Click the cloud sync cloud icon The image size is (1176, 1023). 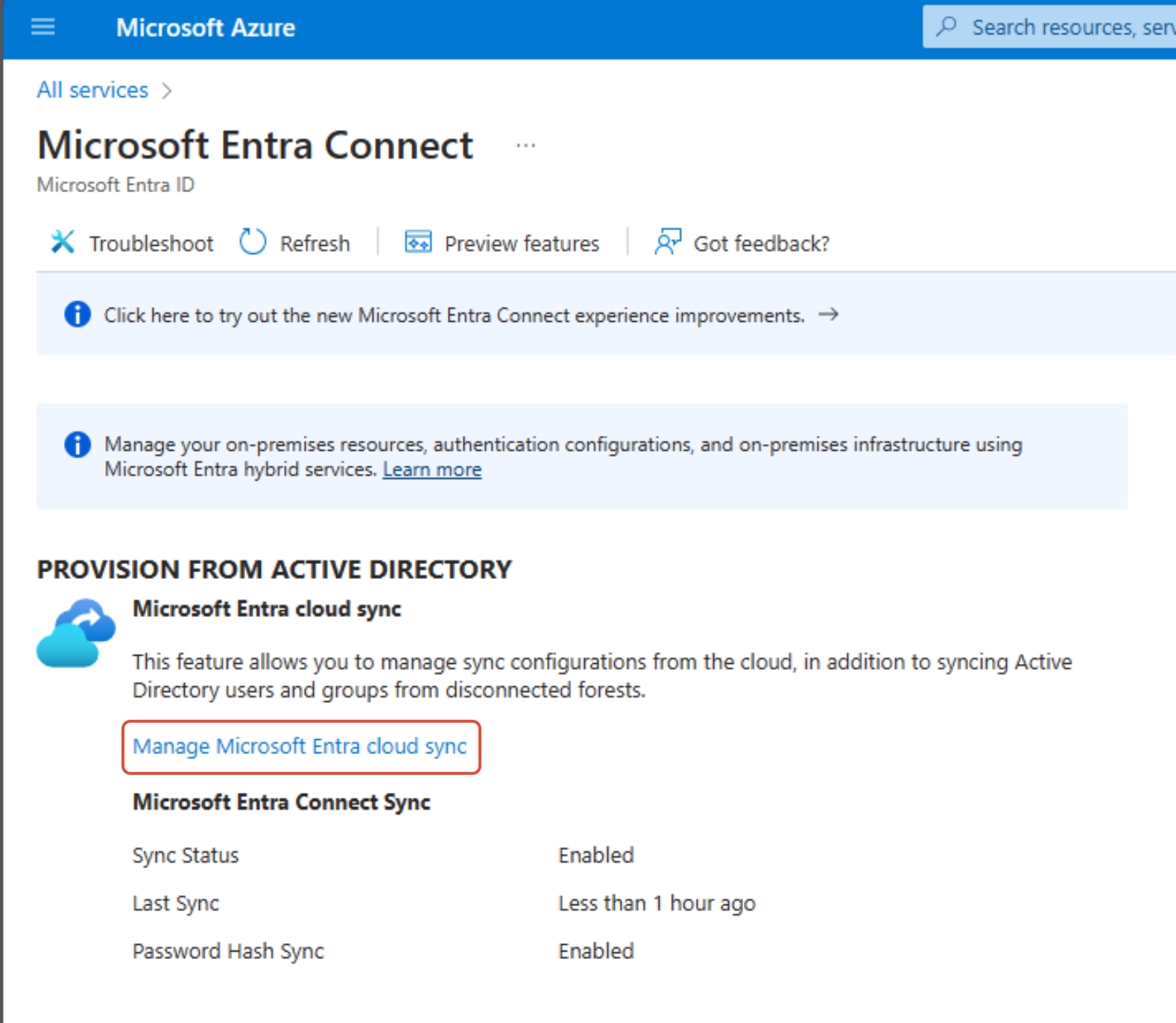click(x=76, y=633)
